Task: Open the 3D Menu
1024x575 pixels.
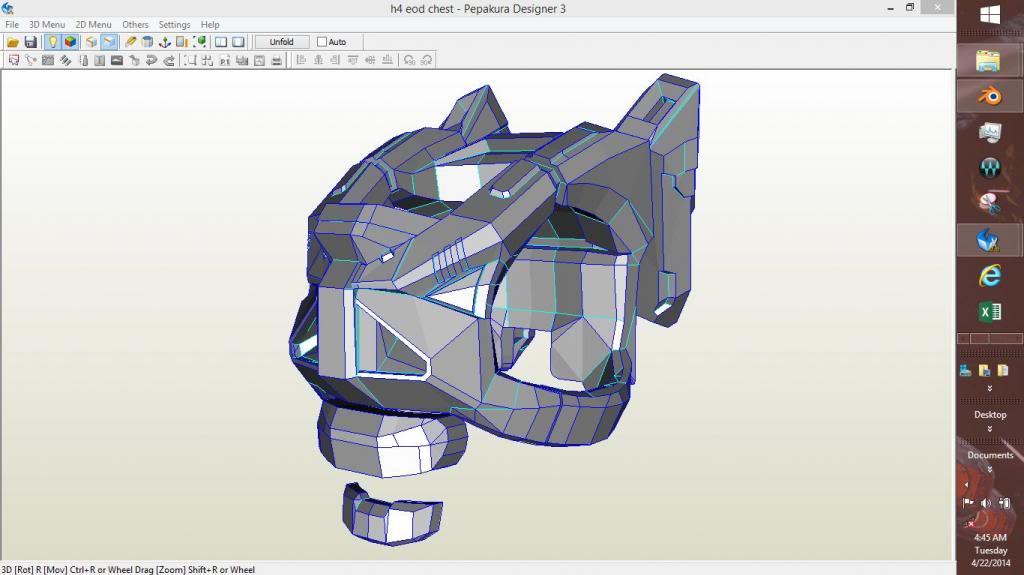Action: 47,24
